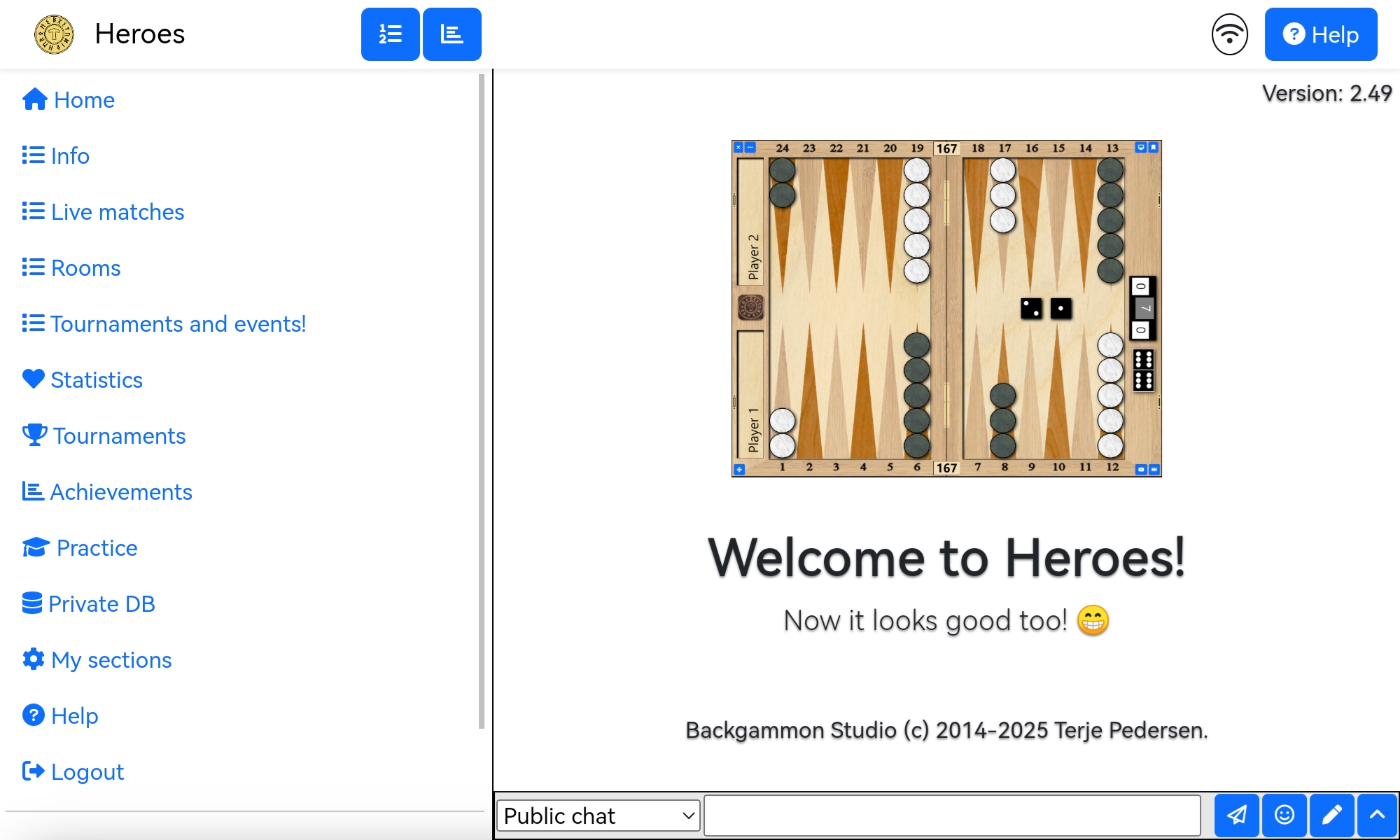Click the Heroes title text
Viewport: 1400px width, 840px height.
coord(140,34)
